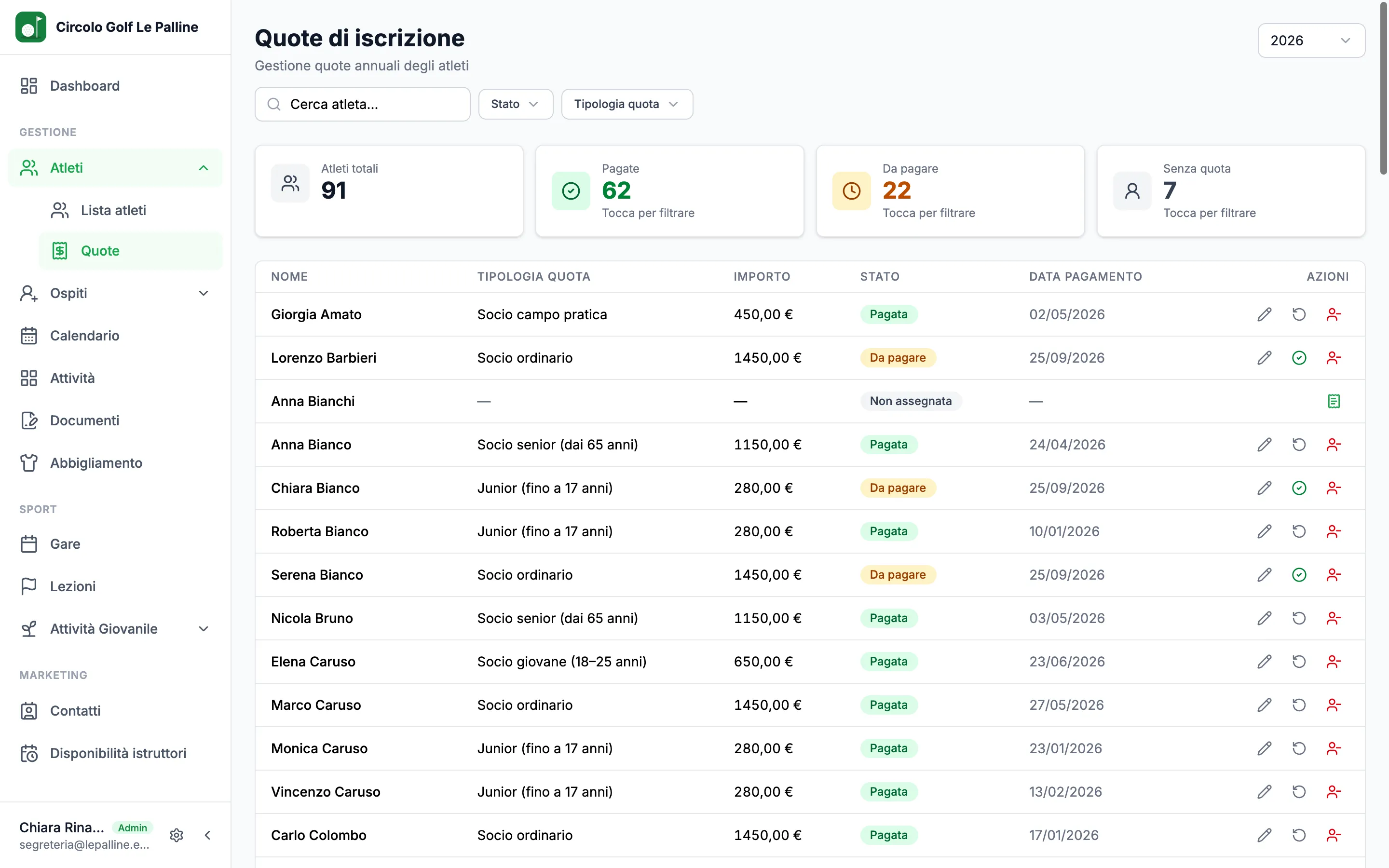
Task: Click the page vertical scrollbar
Action: pyautogui.click(x=1383, y=89)
